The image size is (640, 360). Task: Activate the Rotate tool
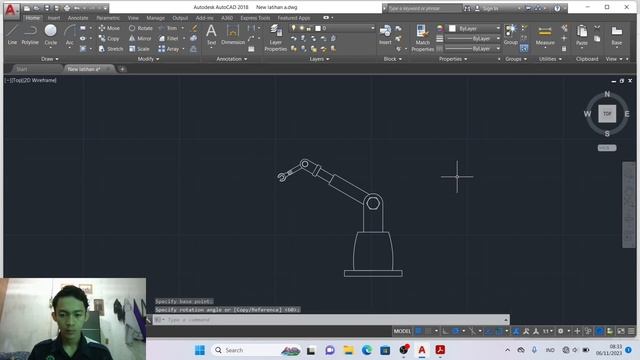(x=140, y=28)
